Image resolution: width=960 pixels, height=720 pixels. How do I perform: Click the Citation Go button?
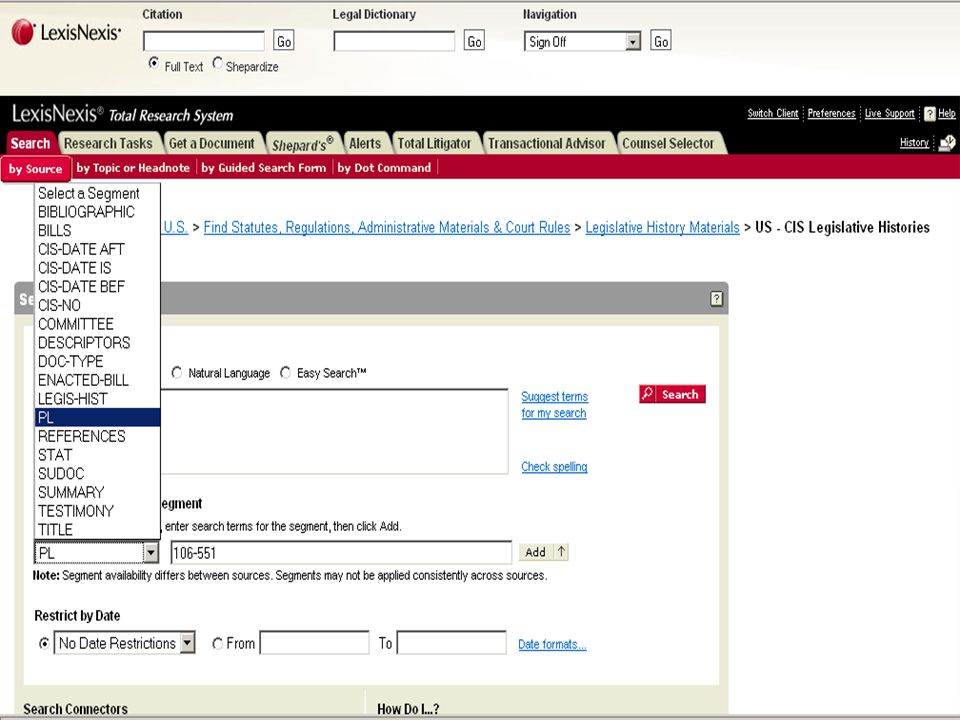tap(284, 41)
